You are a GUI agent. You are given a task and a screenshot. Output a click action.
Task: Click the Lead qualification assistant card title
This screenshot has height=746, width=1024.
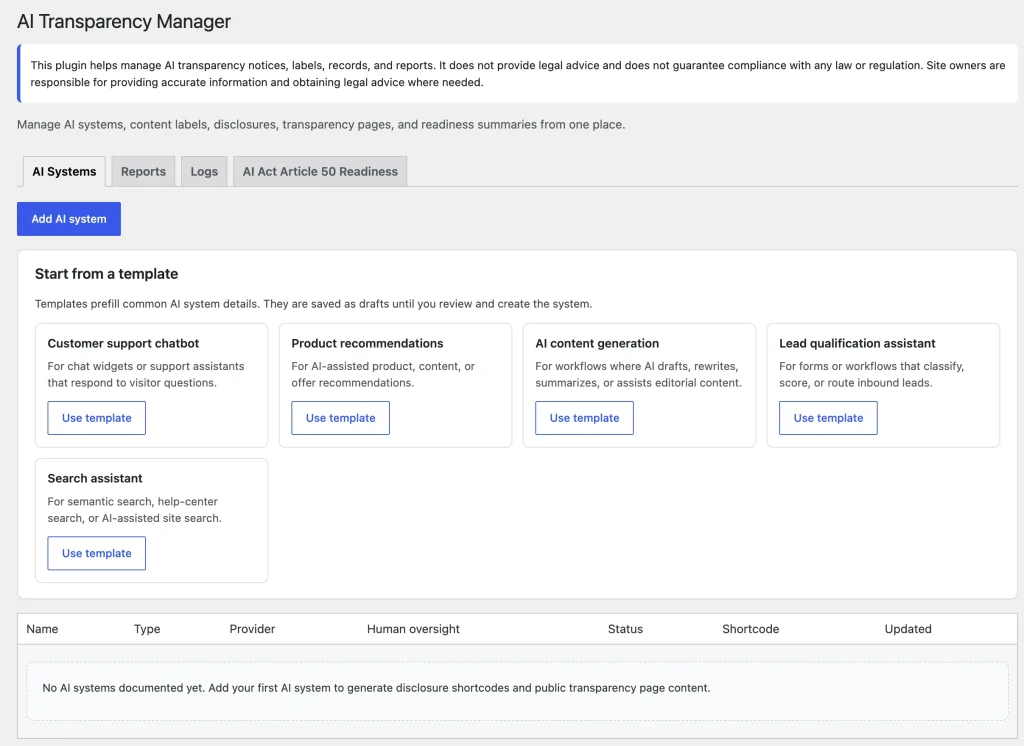857,344
